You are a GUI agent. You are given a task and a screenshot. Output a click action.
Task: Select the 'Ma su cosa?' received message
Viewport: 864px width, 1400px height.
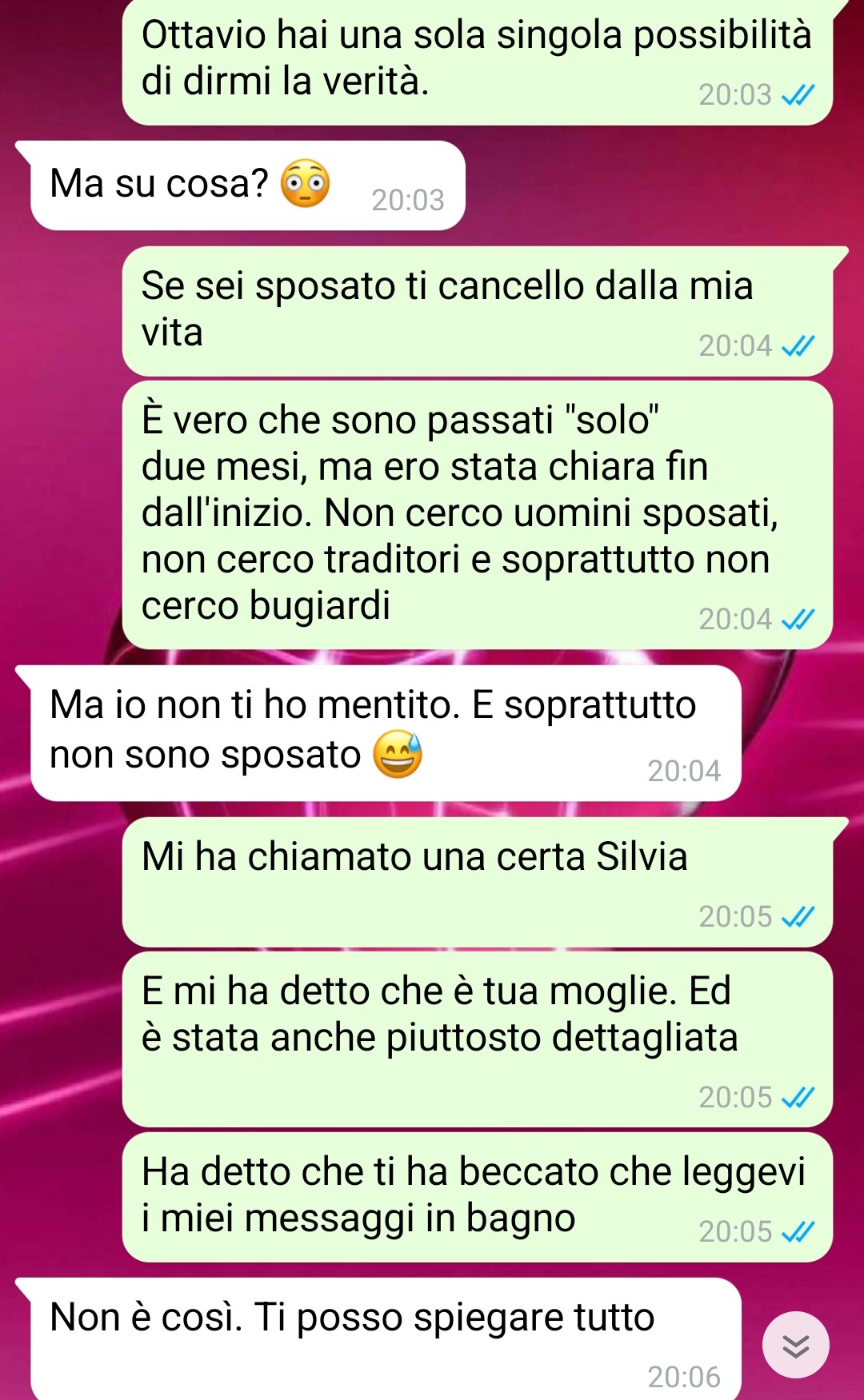248,185
